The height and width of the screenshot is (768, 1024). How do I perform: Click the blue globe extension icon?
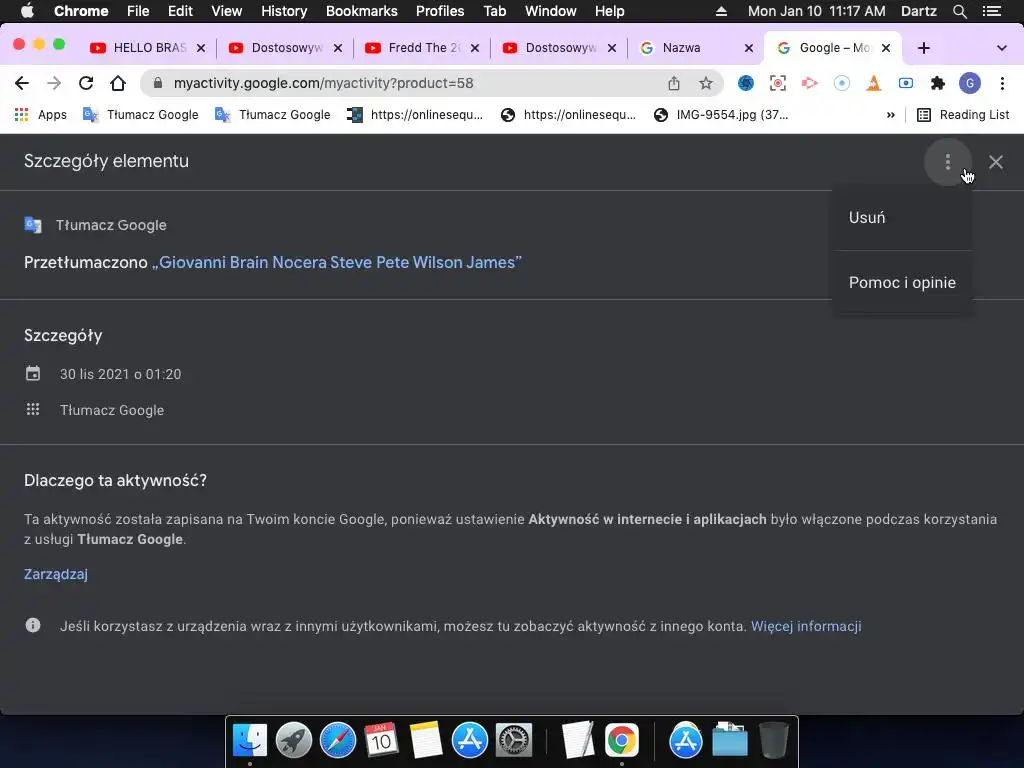[745, 83]
